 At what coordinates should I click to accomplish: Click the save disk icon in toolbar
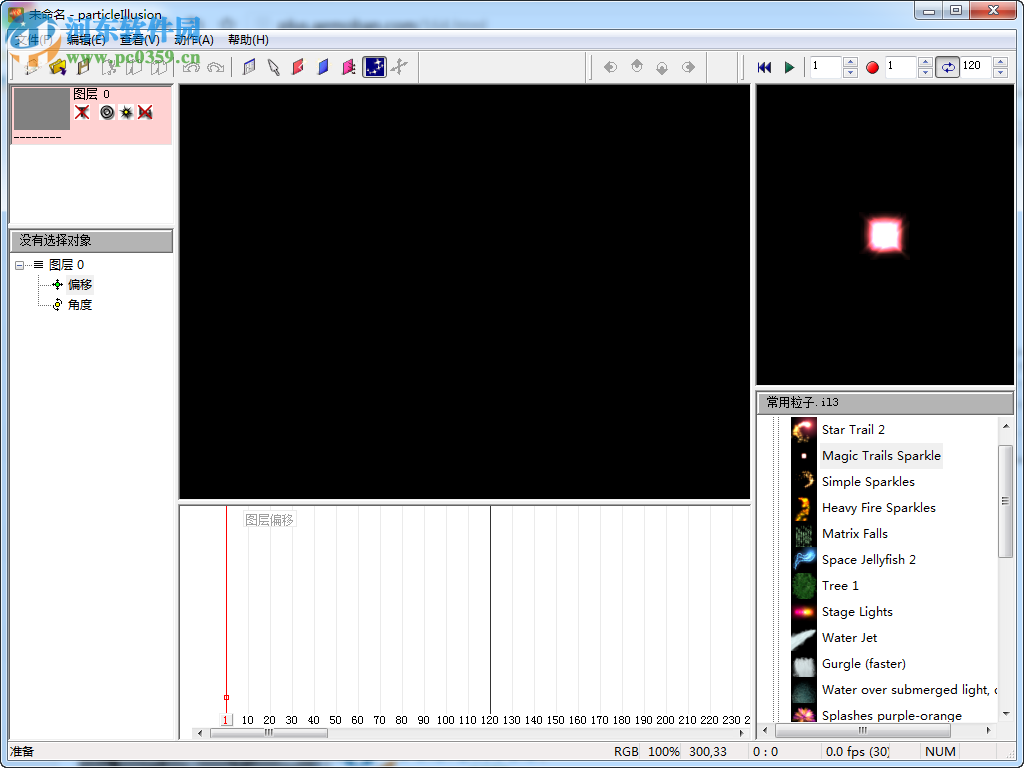84,67
